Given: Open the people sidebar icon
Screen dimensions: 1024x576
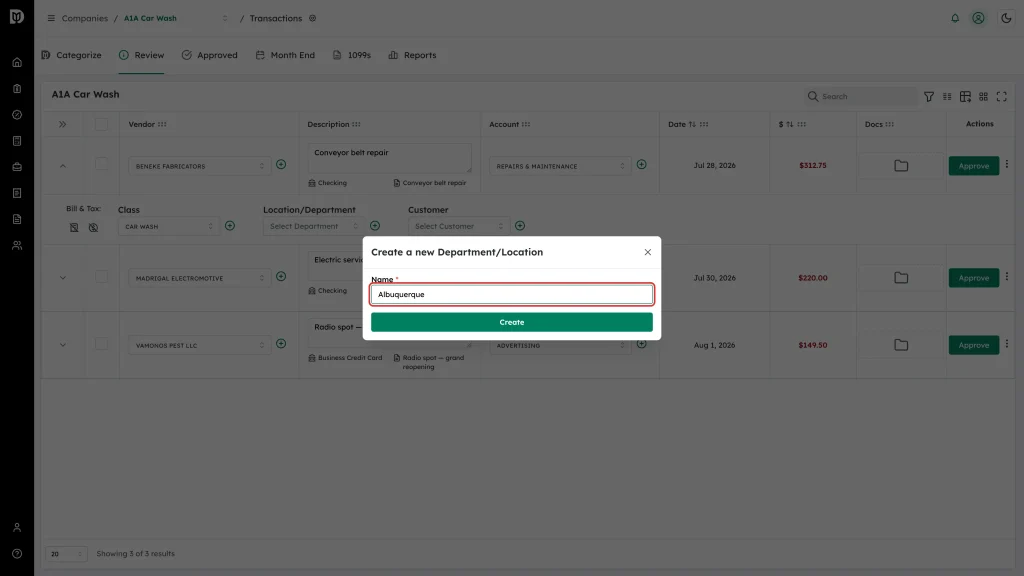Looking at the screenshot, I should [x=17, y=246].
